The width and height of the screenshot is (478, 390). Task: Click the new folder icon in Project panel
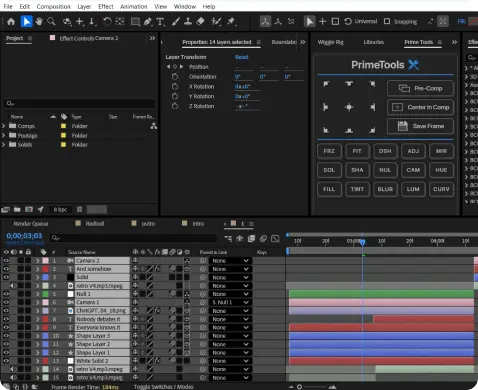(x=17, y=209)
